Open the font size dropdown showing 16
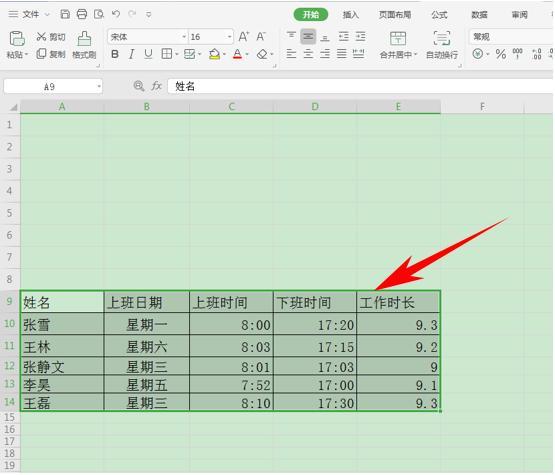Image resolution: width=555 pixels, height=475 pixels. coord(229,37)
